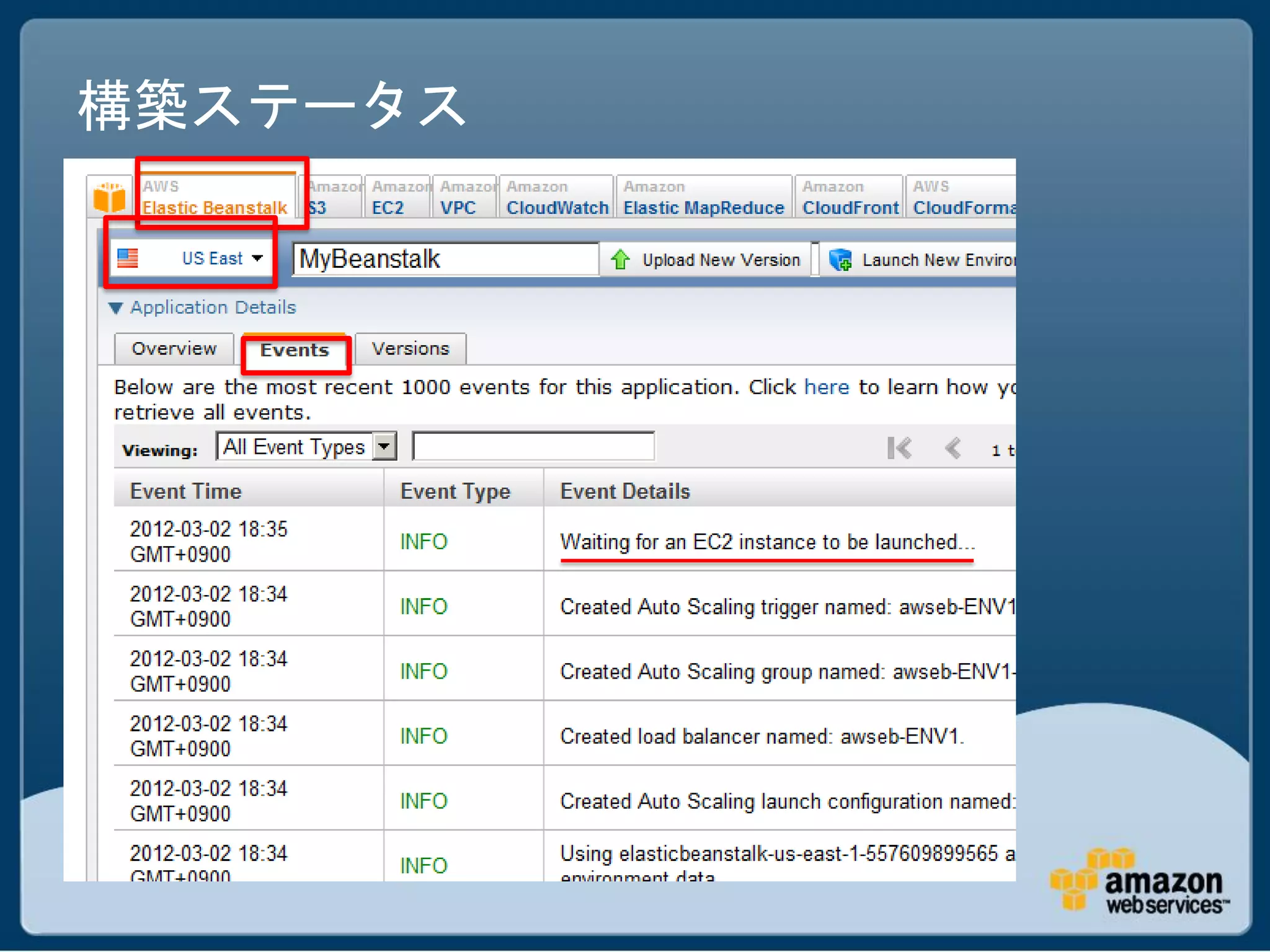
Task: Select the Events tab
Action: 295,350
